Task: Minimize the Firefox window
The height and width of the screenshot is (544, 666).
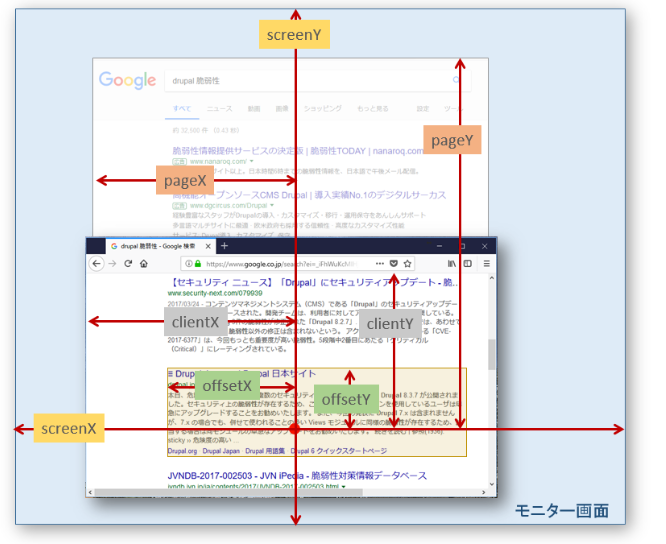Action: [440, 246]
